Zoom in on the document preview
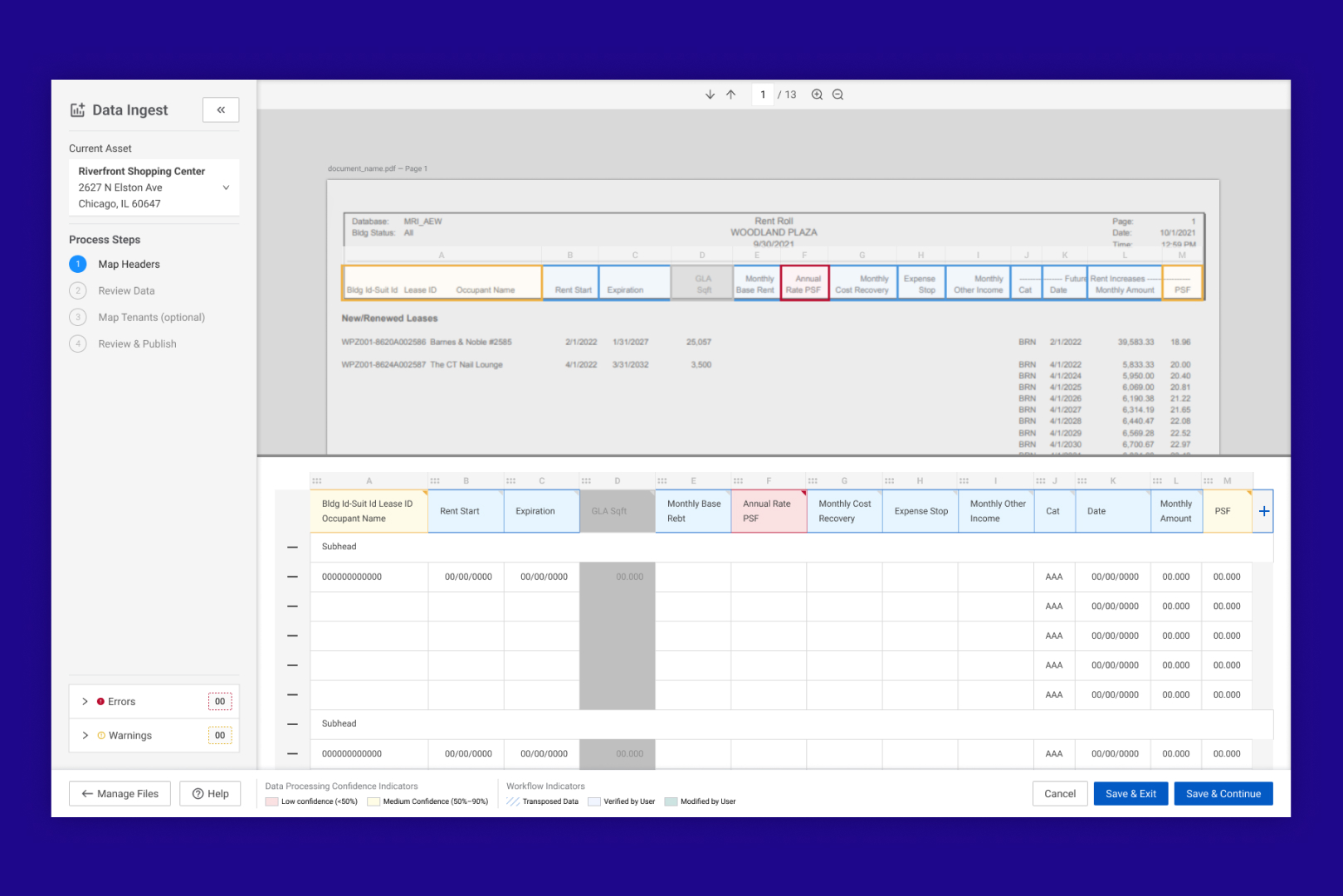Viewport: 1343px width, 896px height. point(817,95)
